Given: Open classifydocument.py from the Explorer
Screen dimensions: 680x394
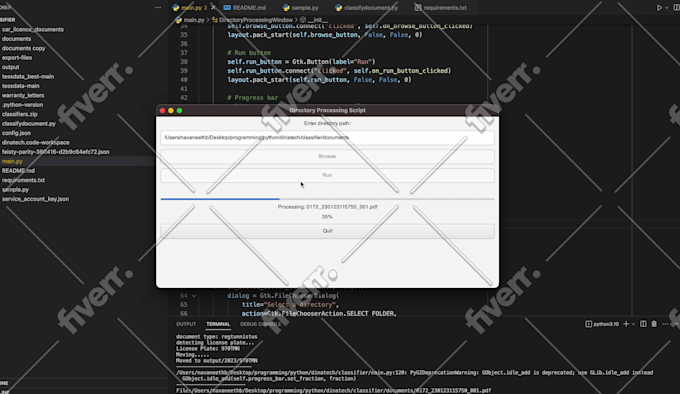Looking at the screenshot, I should [x=29, y=124].
